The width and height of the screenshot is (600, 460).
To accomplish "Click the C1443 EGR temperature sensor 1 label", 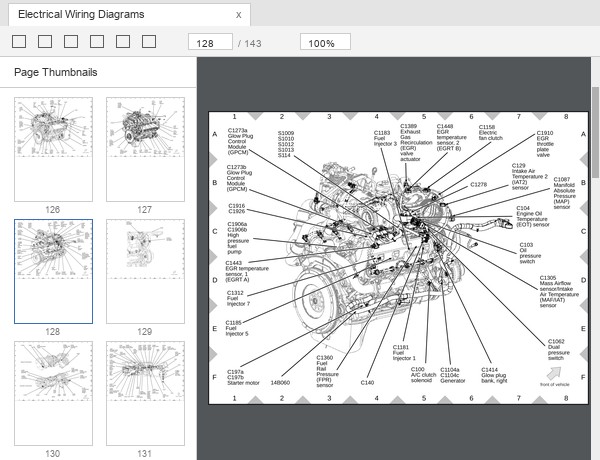I will point(247,271).
